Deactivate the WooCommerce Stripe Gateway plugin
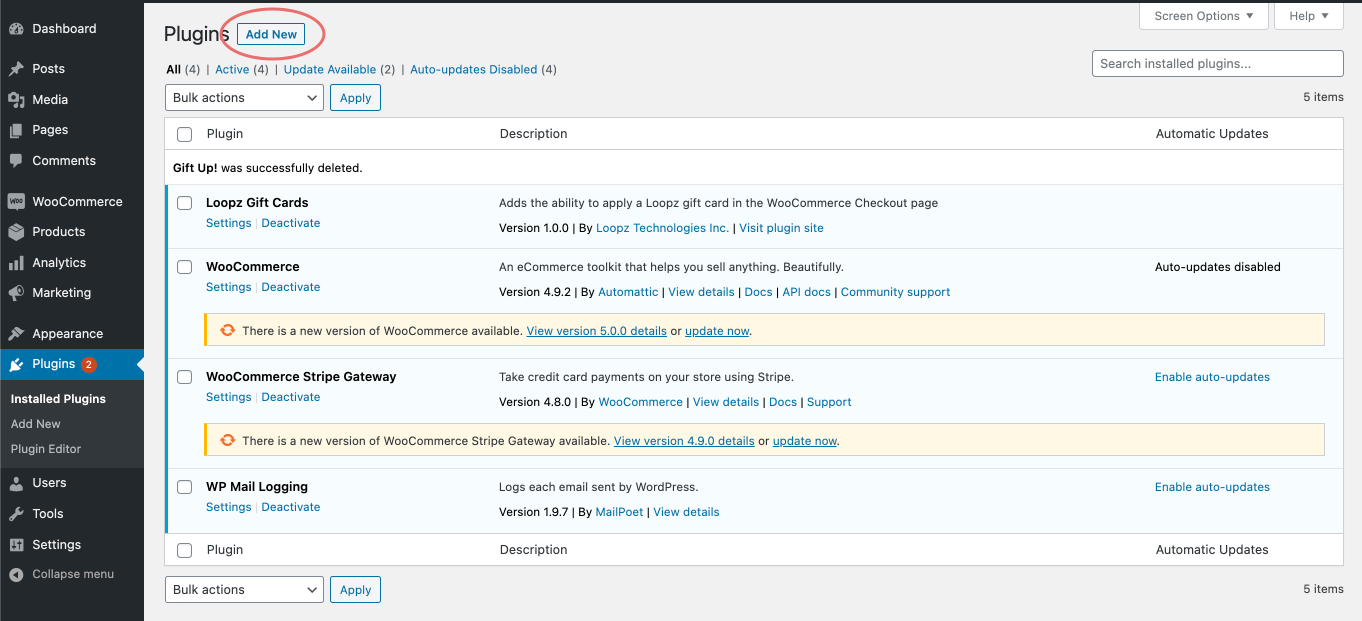1362x621 pixels. point(291,397)
